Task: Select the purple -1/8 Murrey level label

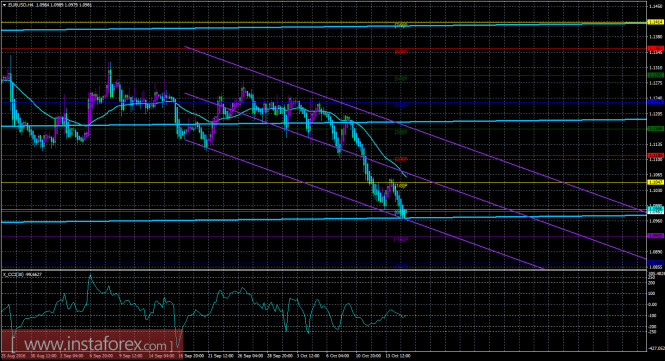Action: point(401,239)
